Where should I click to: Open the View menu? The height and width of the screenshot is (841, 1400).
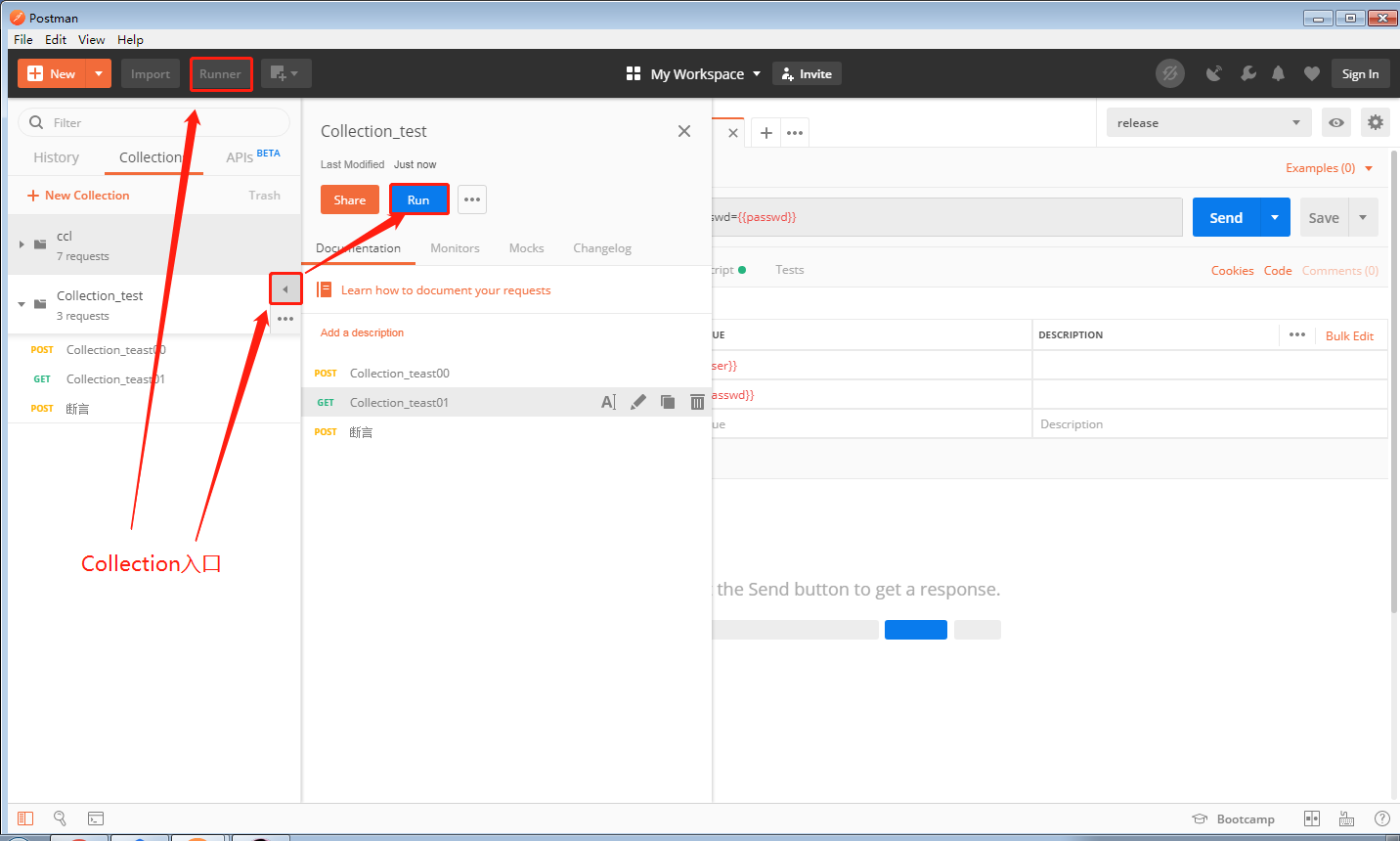click(92, 39)
